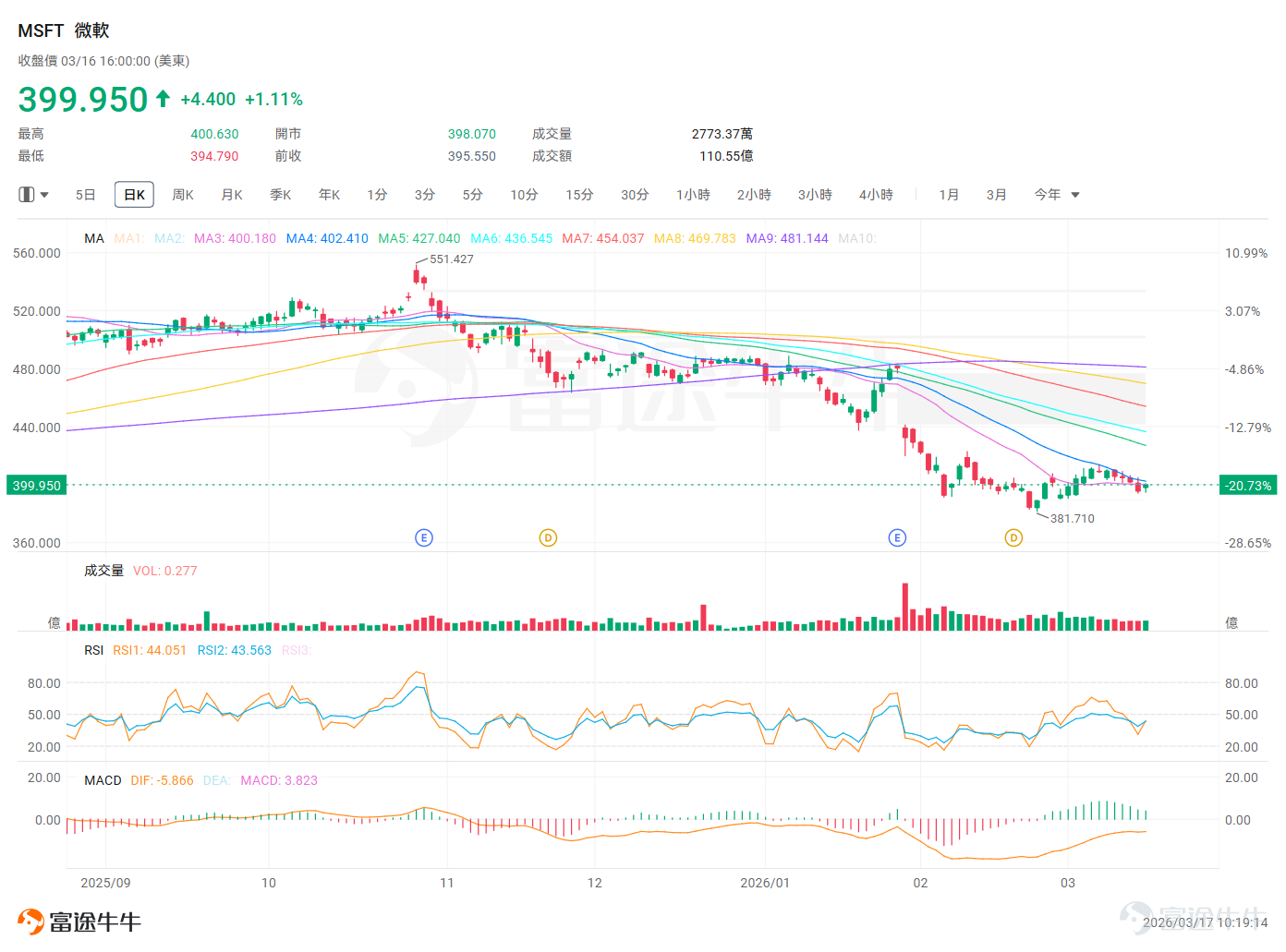Switch to the 10分 interval
The width and height of the screenshot is (1286, 952).
[x=524, y=195]
